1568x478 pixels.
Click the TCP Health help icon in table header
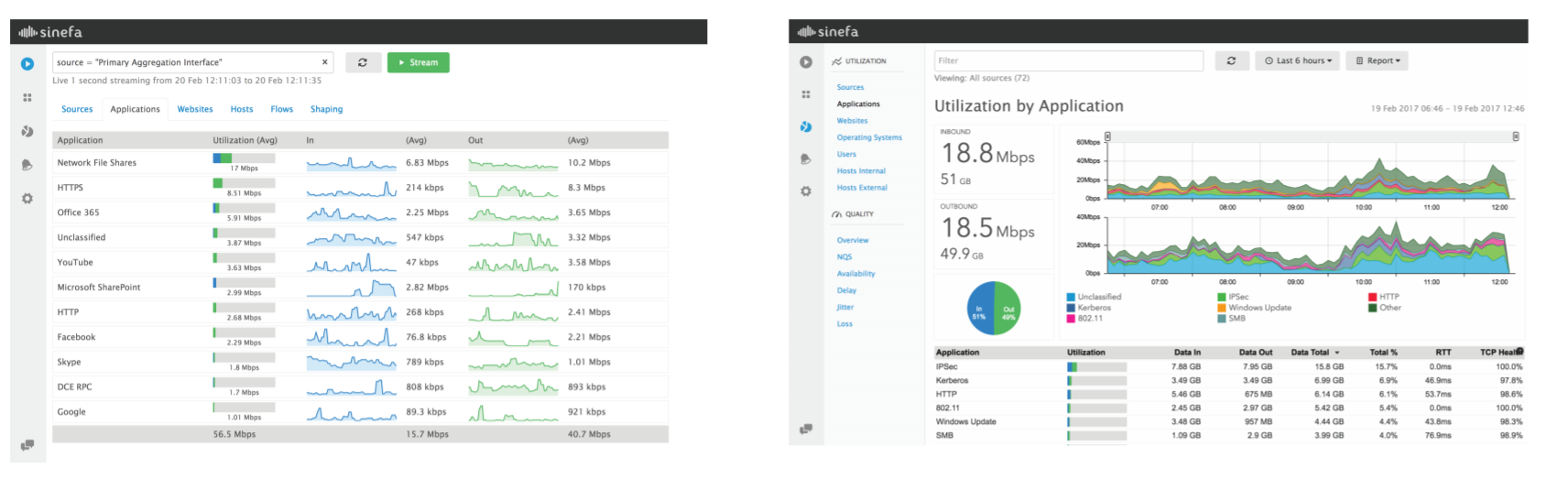click(1519, 352)
